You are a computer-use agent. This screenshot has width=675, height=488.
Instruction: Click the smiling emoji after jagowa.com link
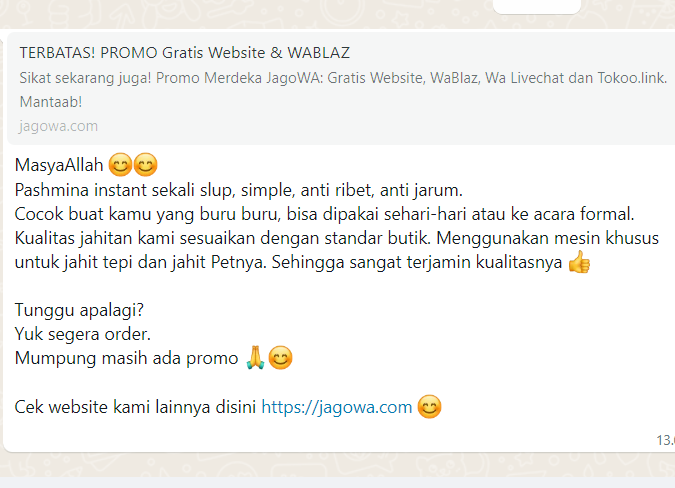(x=430, y=407)
